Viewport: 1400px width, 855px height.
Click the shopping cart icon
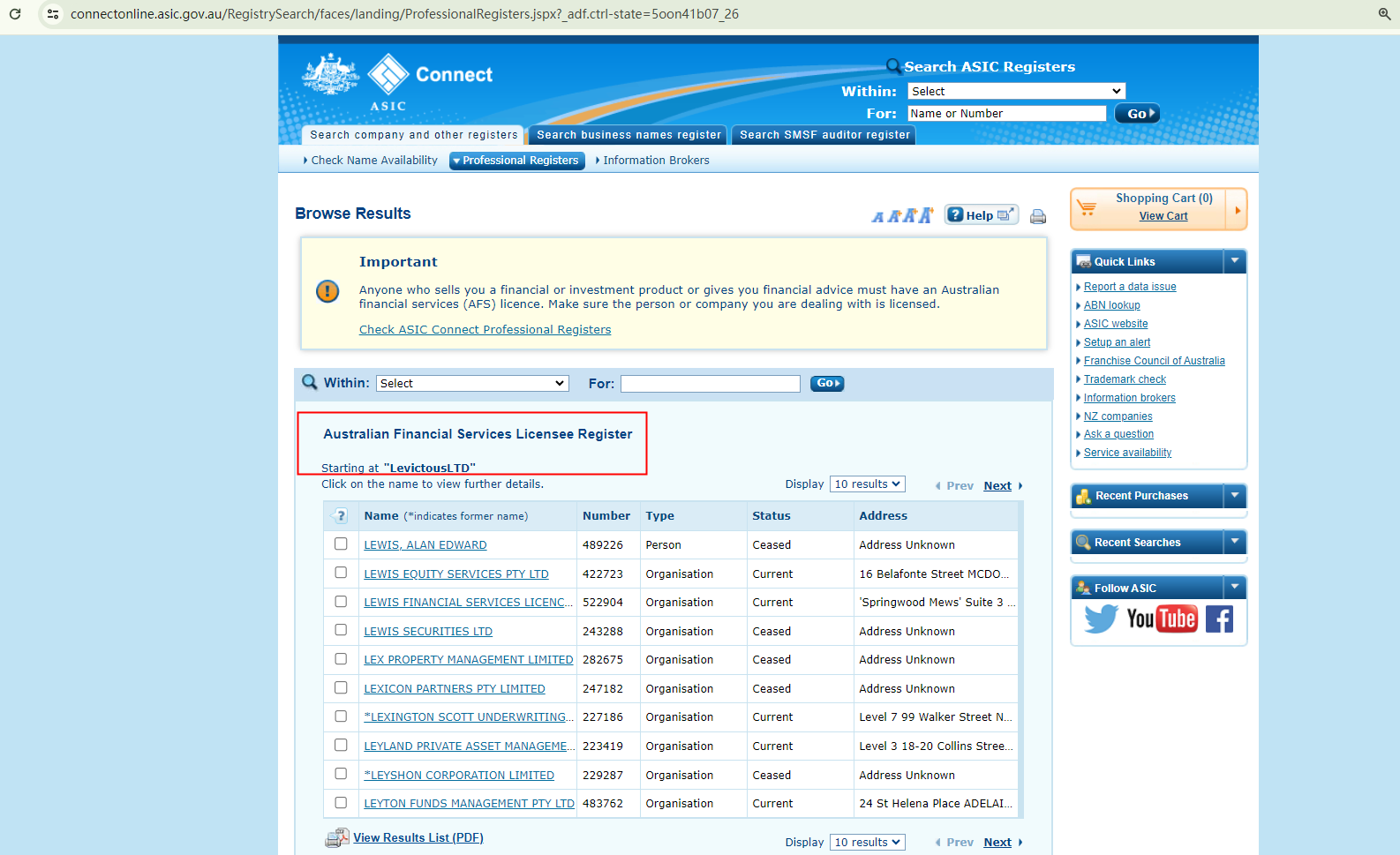pyautogui.click(x=1087, y=208)
